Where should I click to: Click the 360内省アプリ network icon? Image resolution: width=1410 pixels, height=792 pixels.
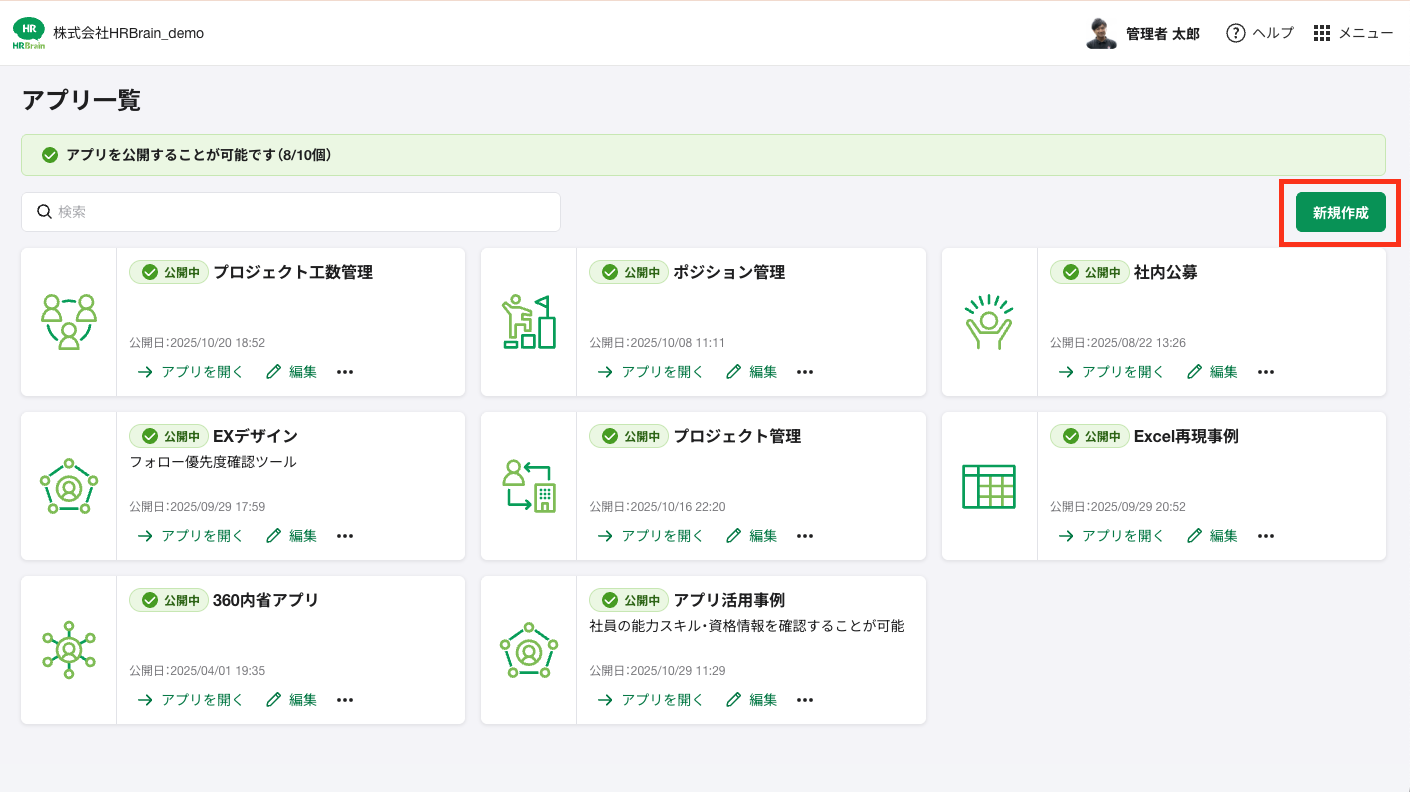[69, 650]
